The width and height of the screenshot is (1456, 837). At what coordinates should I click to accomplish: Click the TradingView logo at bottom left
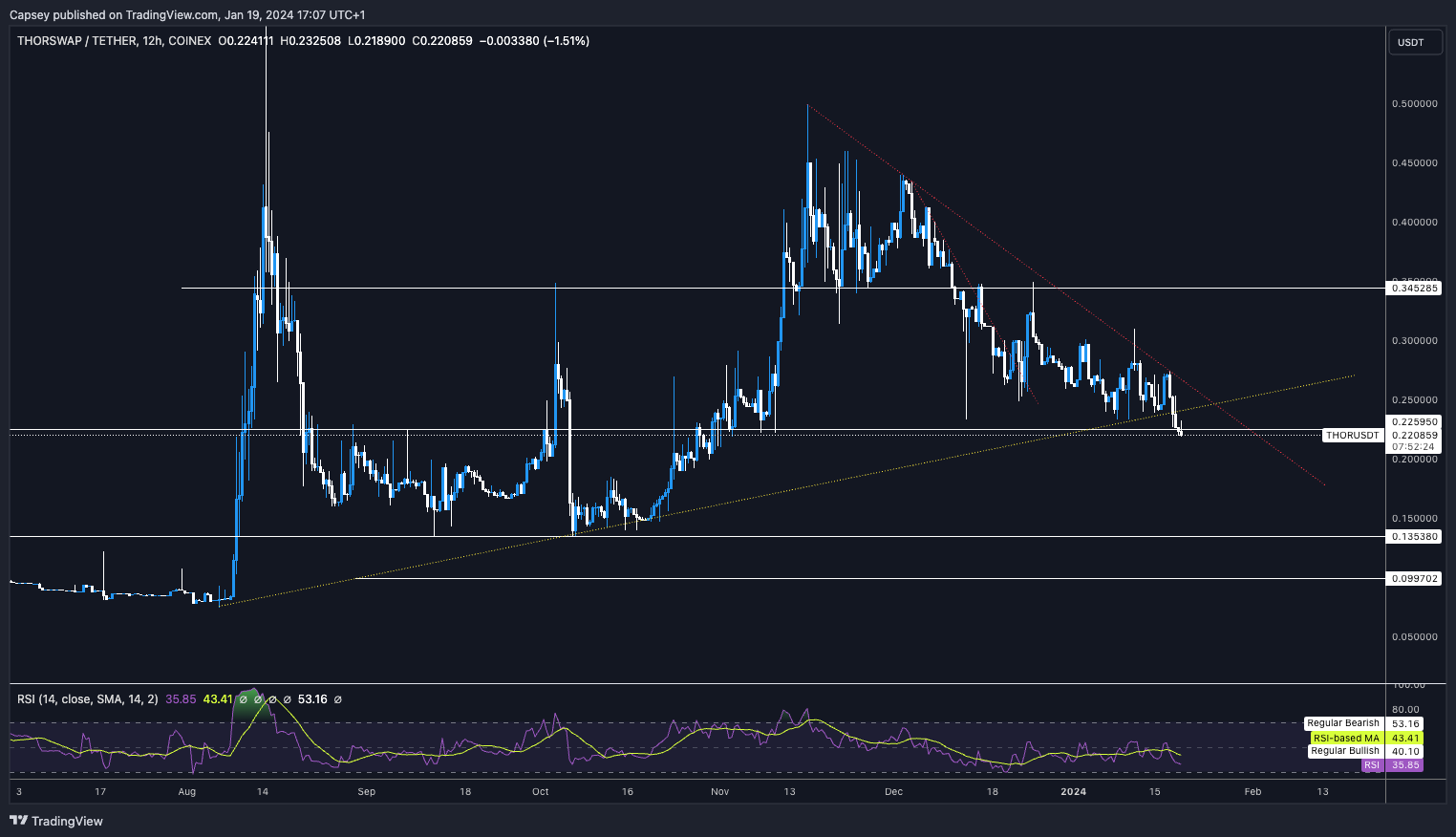pyautogui.click(x=56, y=821)
